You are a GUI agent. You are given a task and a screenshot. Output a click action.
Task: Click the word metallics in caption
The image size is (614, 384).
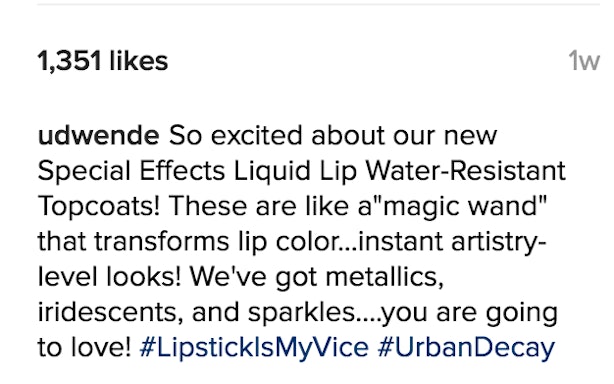tap(385, 277)
